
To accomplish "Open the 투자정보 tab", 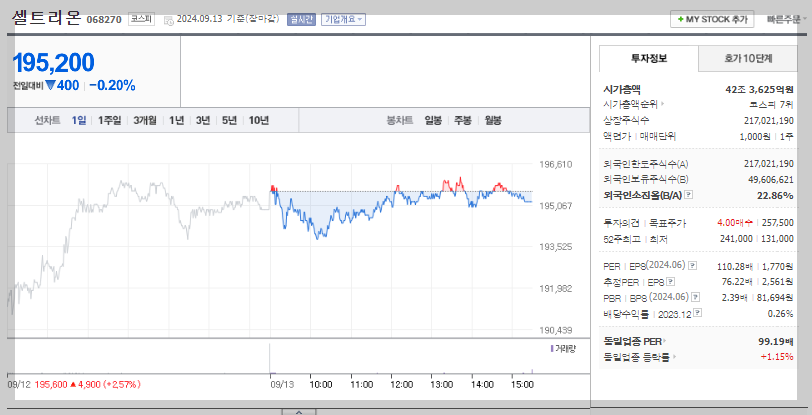I will click(649, 59).
